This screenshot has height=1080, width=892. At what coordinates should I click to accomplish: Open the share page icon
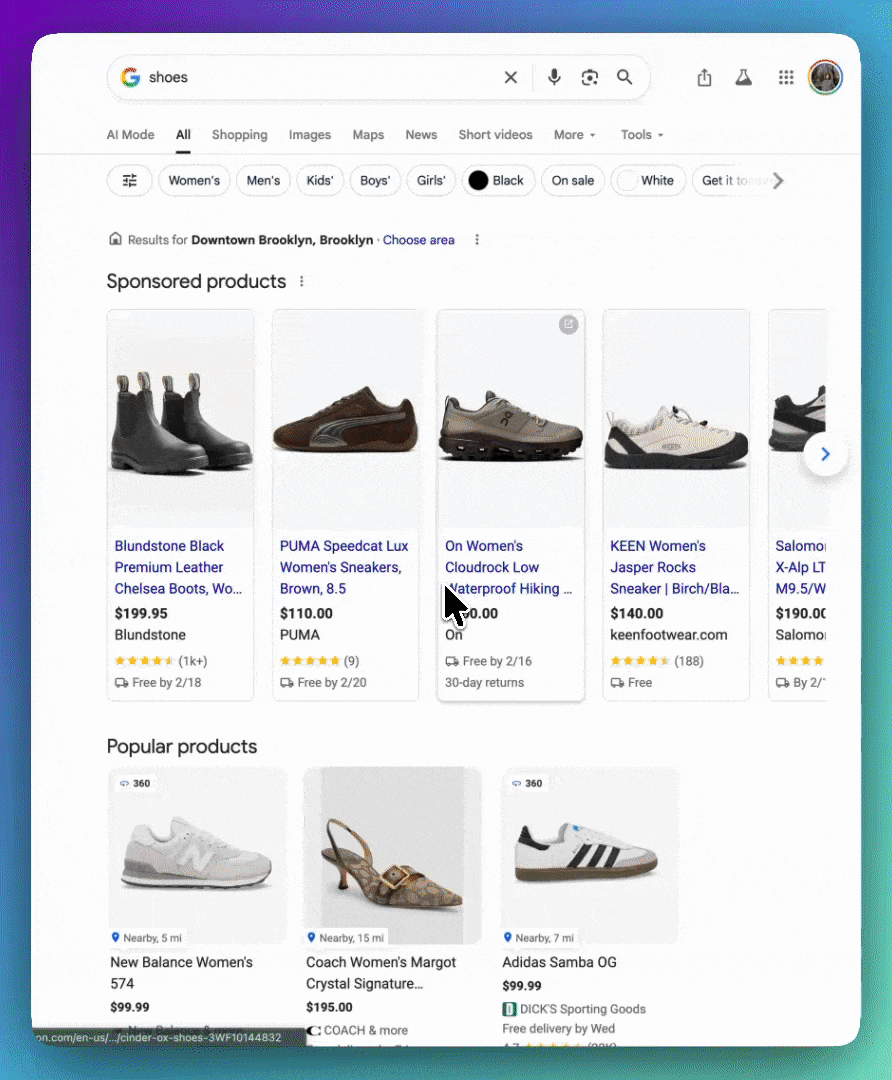point(704,78)
